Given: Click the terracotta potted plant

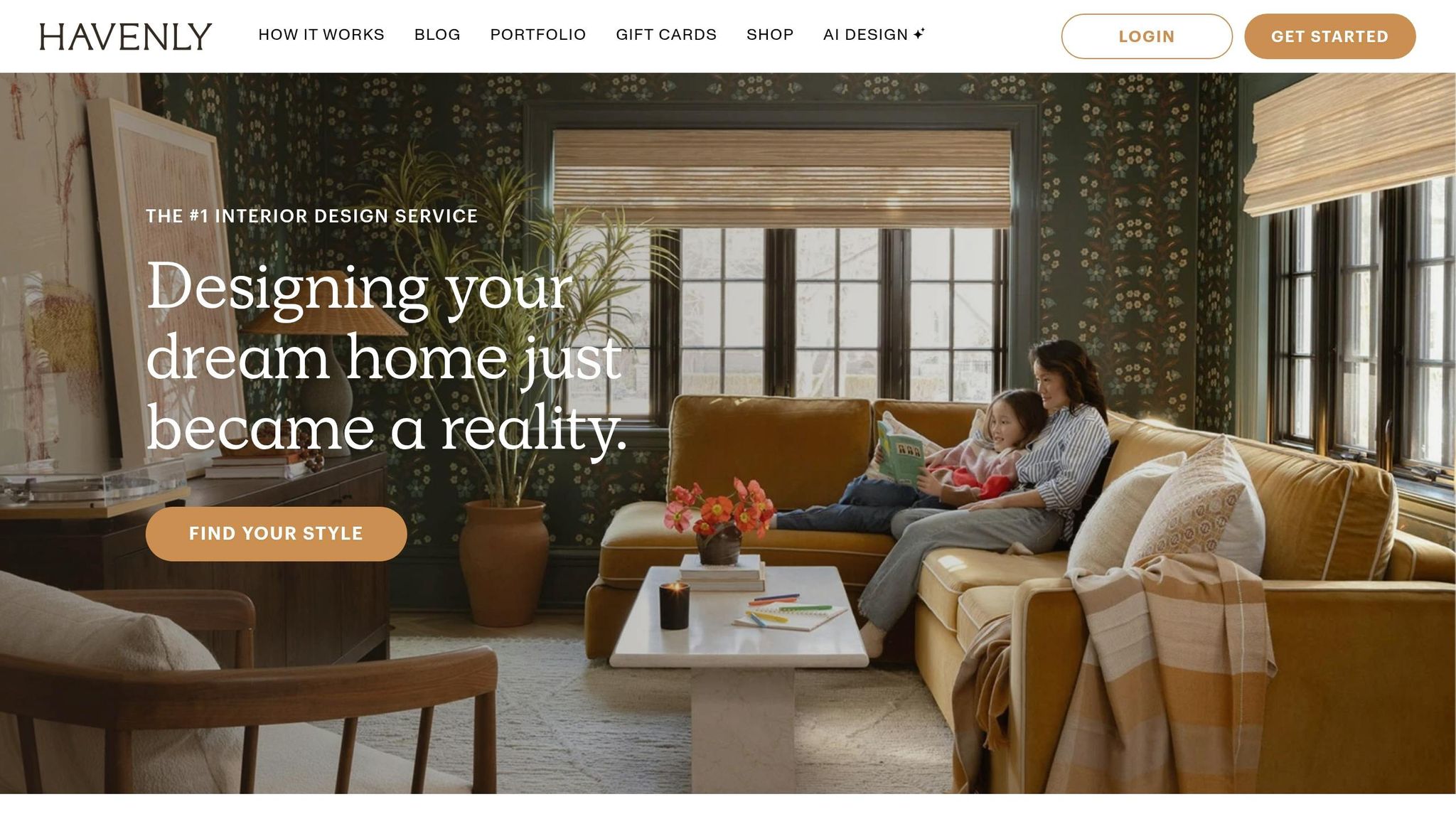Looking at the screenshot, I should tap(503, 562).
